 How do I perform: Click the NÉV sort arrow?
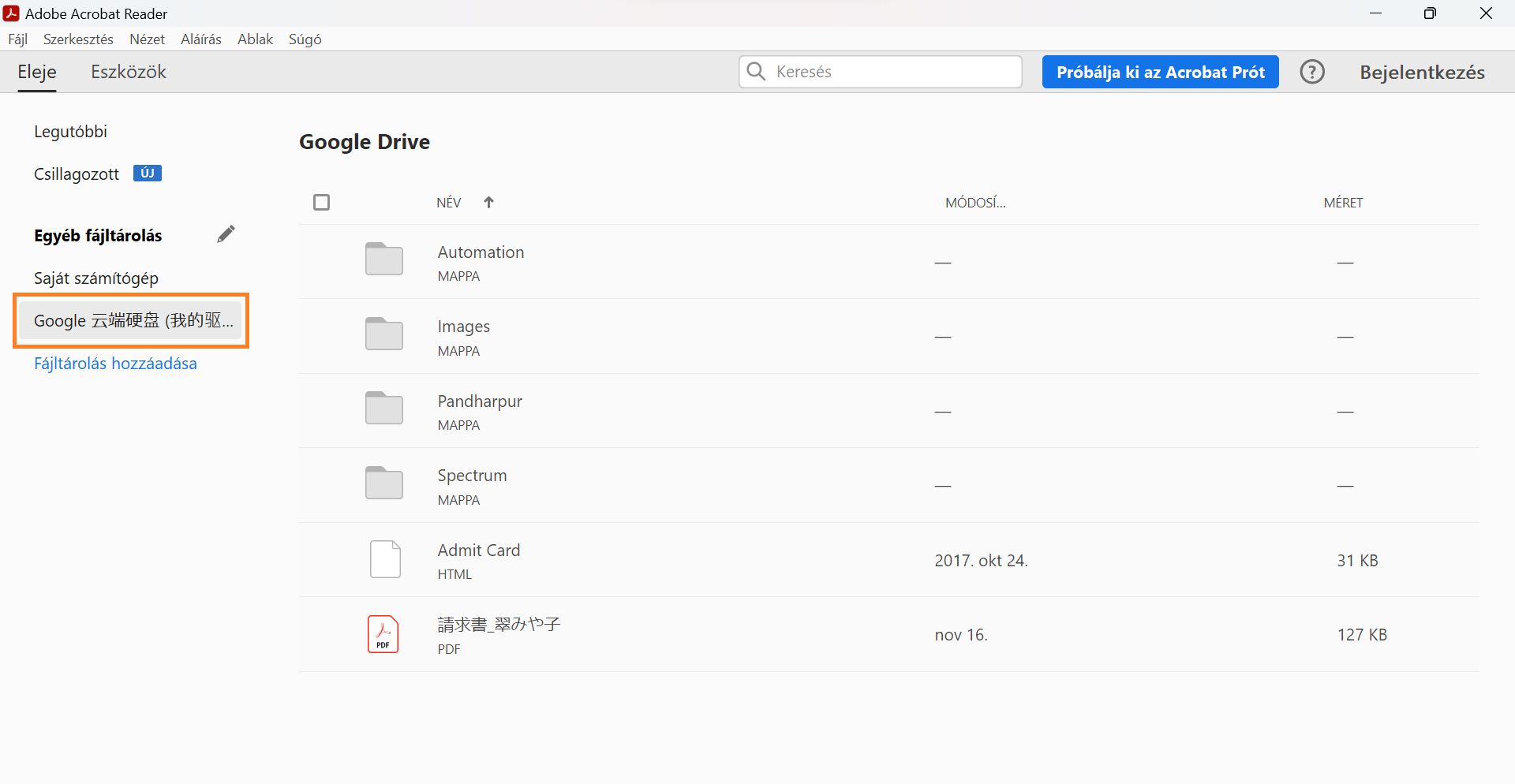pos(489,202)
